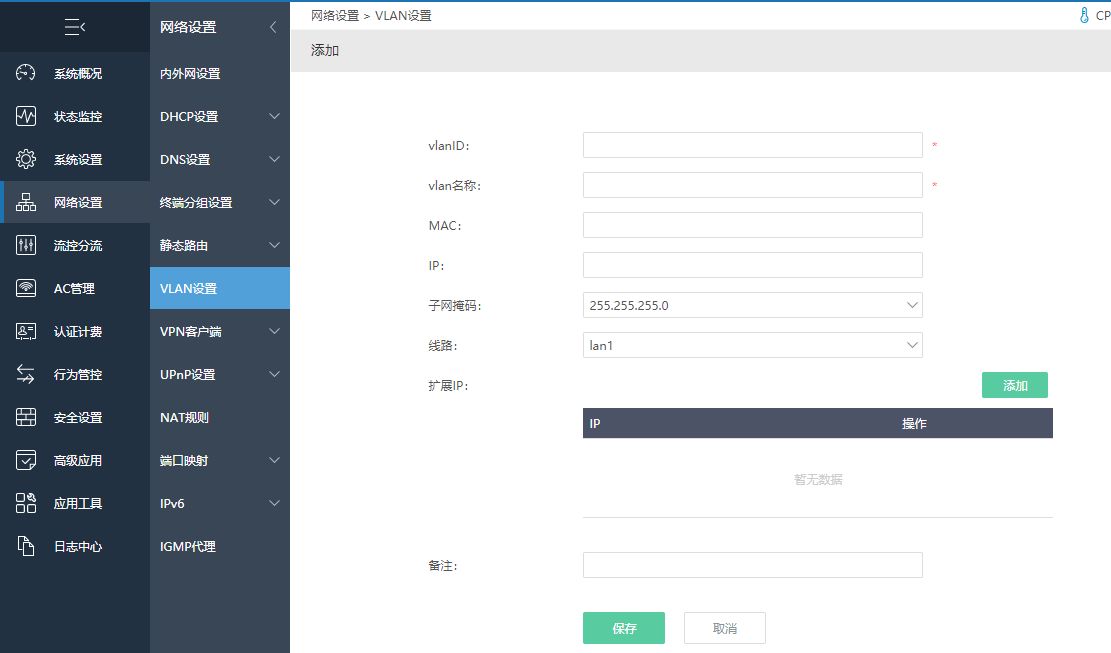Click the green 保存 button
The image size is (1111, 653).
coord(624,628)
